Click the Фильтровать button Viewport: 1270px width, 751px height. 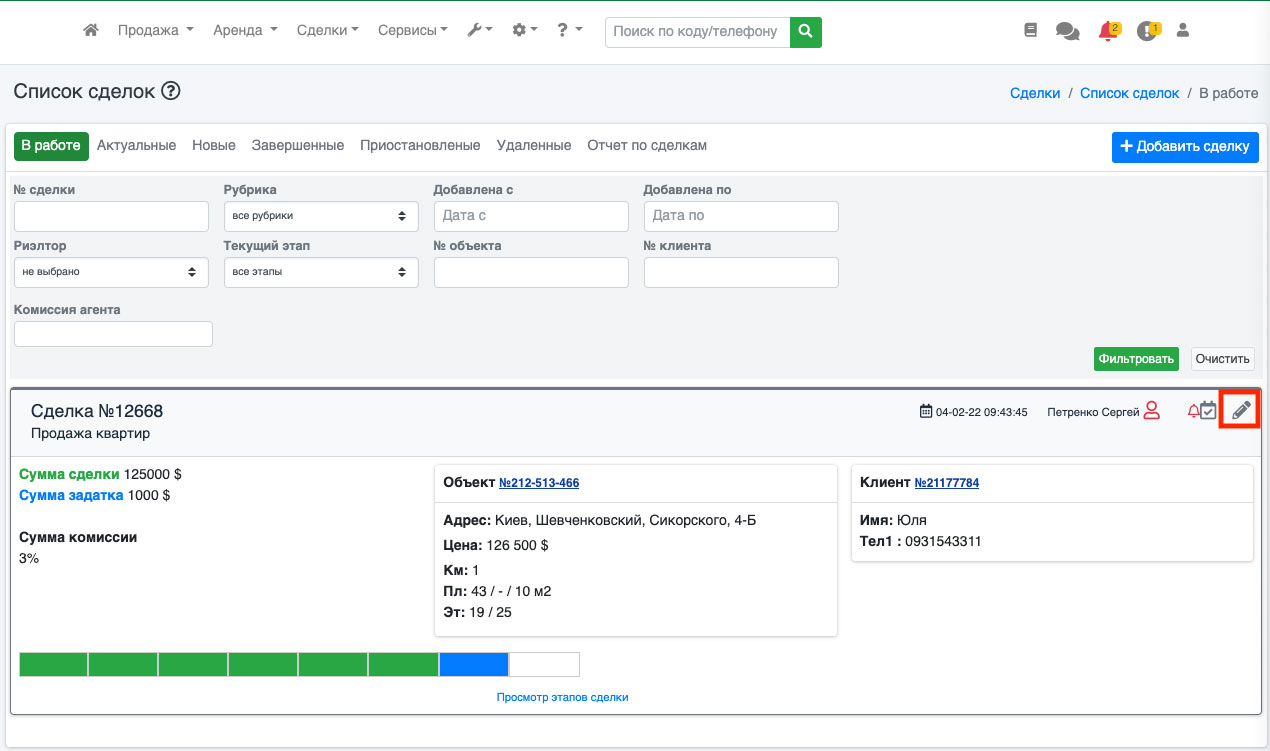click(x=1136, y=359)
